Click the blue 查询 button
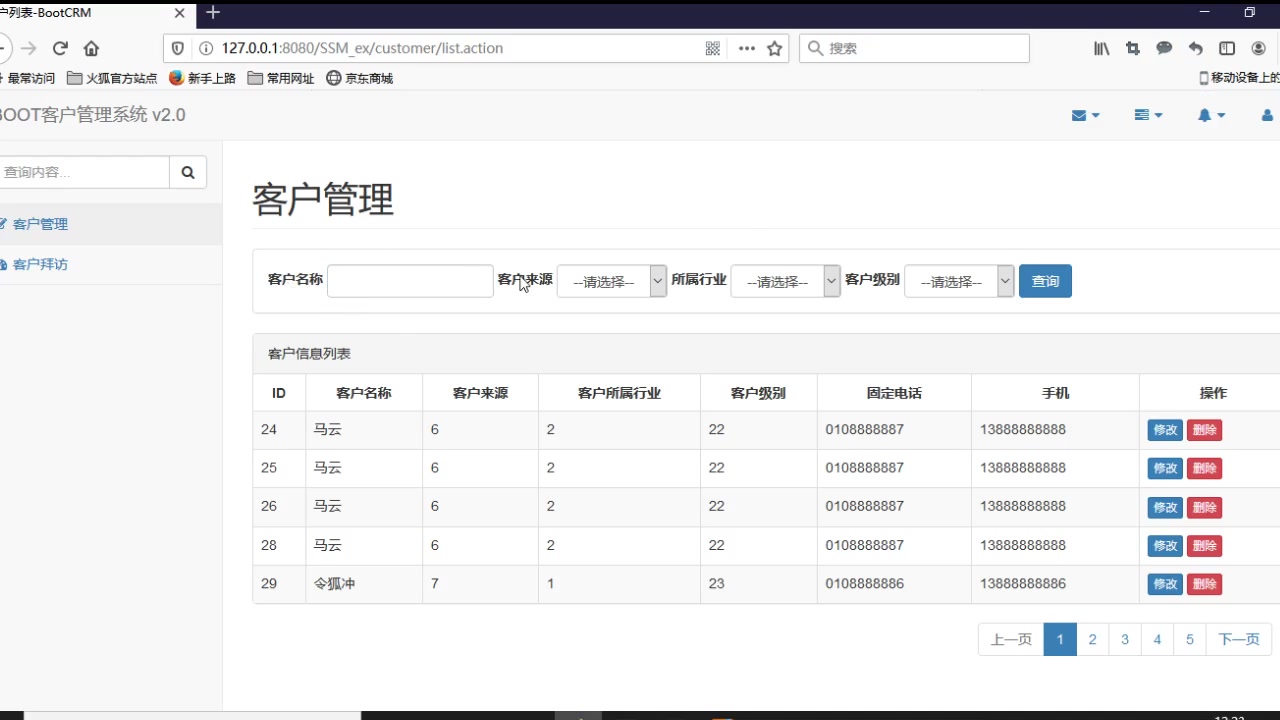This screenshot has width=1280, height=720. (x=1044, y=281)
